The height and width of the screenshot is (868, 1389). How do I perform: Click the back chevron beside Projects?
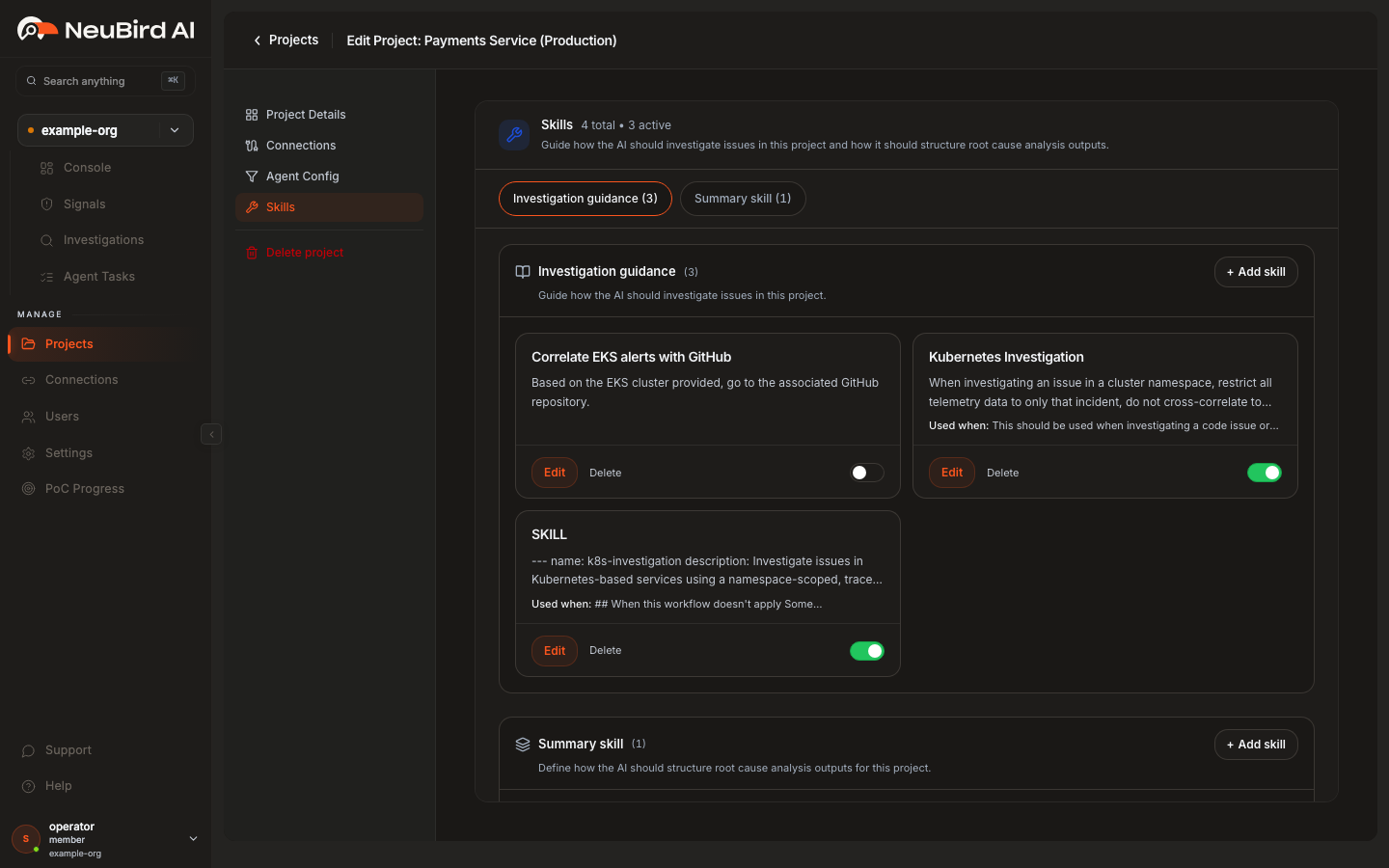point(257,41)
